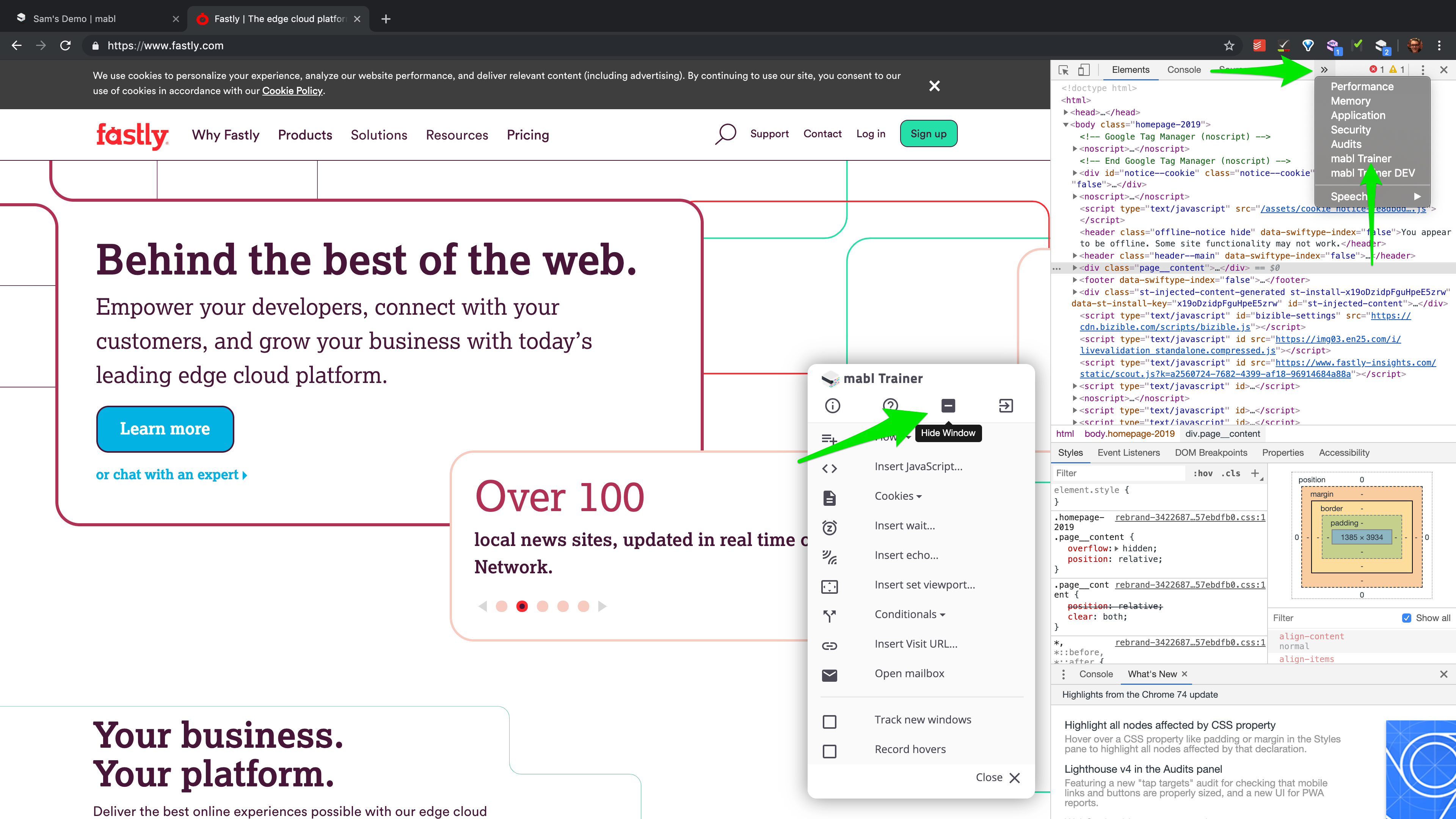
Task: Click the Learn more button
Action: 165,428
